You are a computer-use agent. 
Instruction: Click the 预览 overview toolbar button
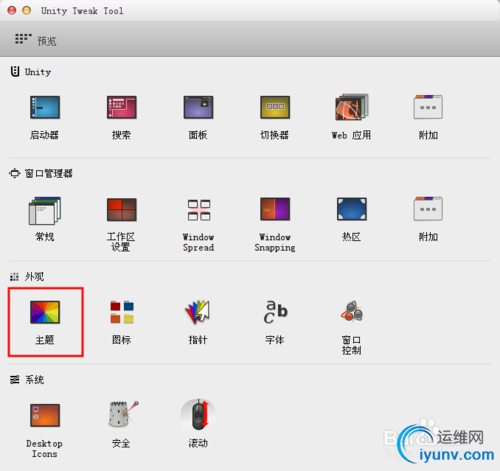pyautogui.click(x=36, y=40)
